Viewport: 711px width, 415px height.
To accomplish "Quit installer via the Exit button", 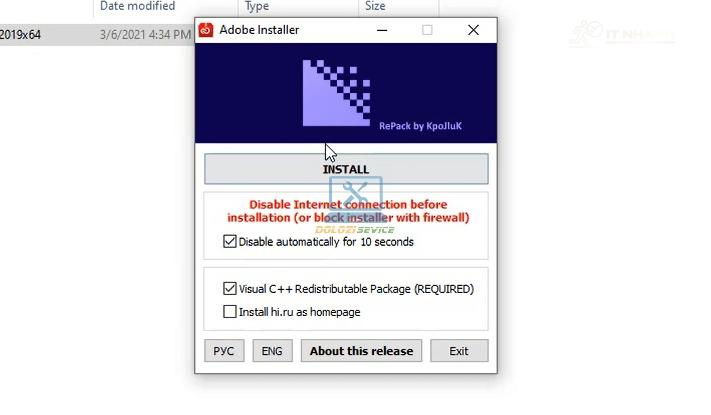I will click(x=459, y=351).
